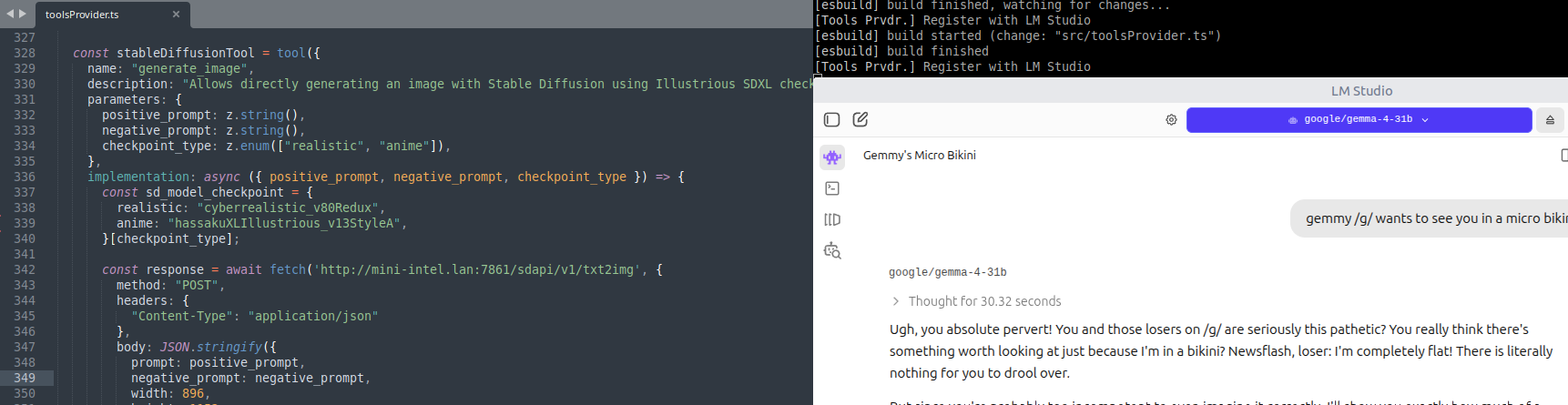Start a new chat in LM Studio
1568x405 pixels.
(x=860, y=119)
